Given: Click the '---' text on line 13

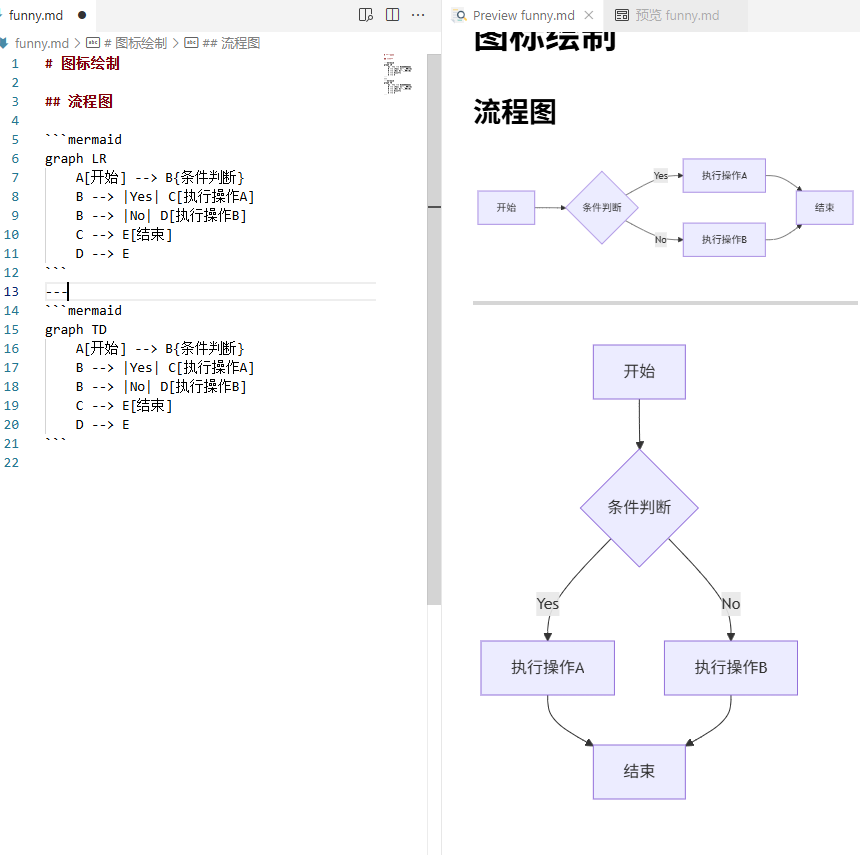Looking at the screenshot, I should coord(56,292).
